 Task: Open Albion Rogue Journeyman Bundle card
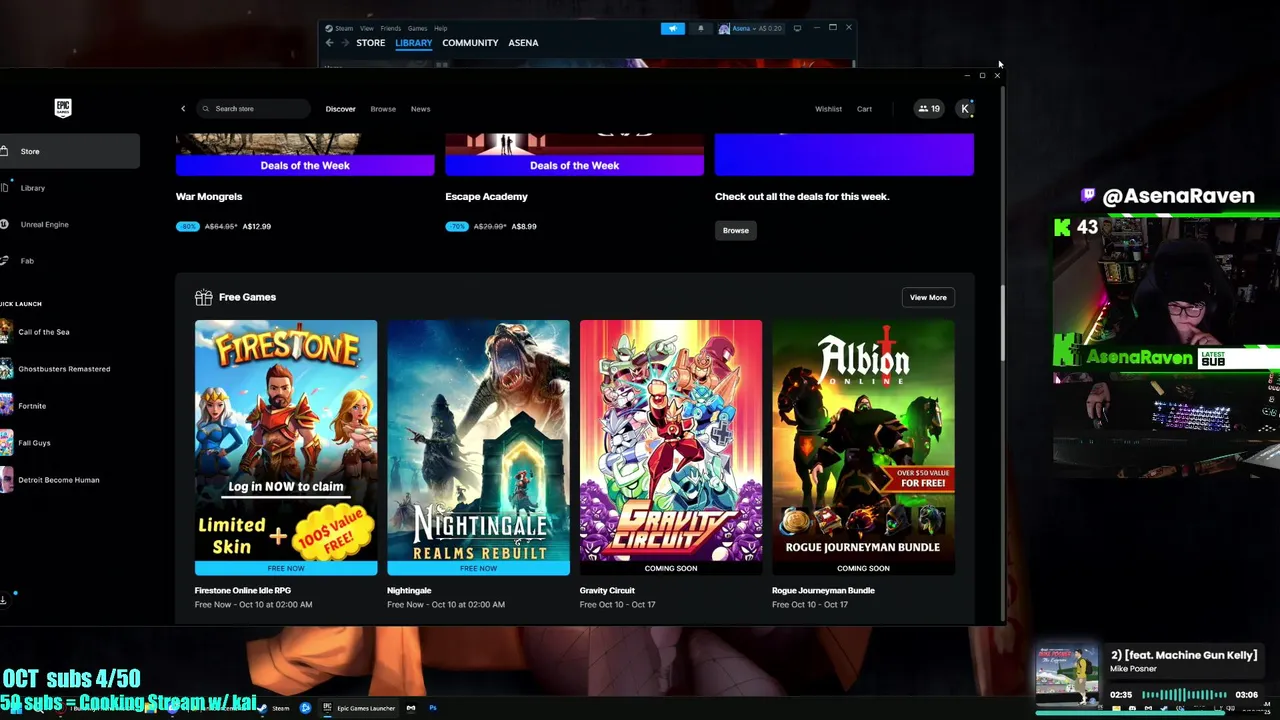click(863, 447)
